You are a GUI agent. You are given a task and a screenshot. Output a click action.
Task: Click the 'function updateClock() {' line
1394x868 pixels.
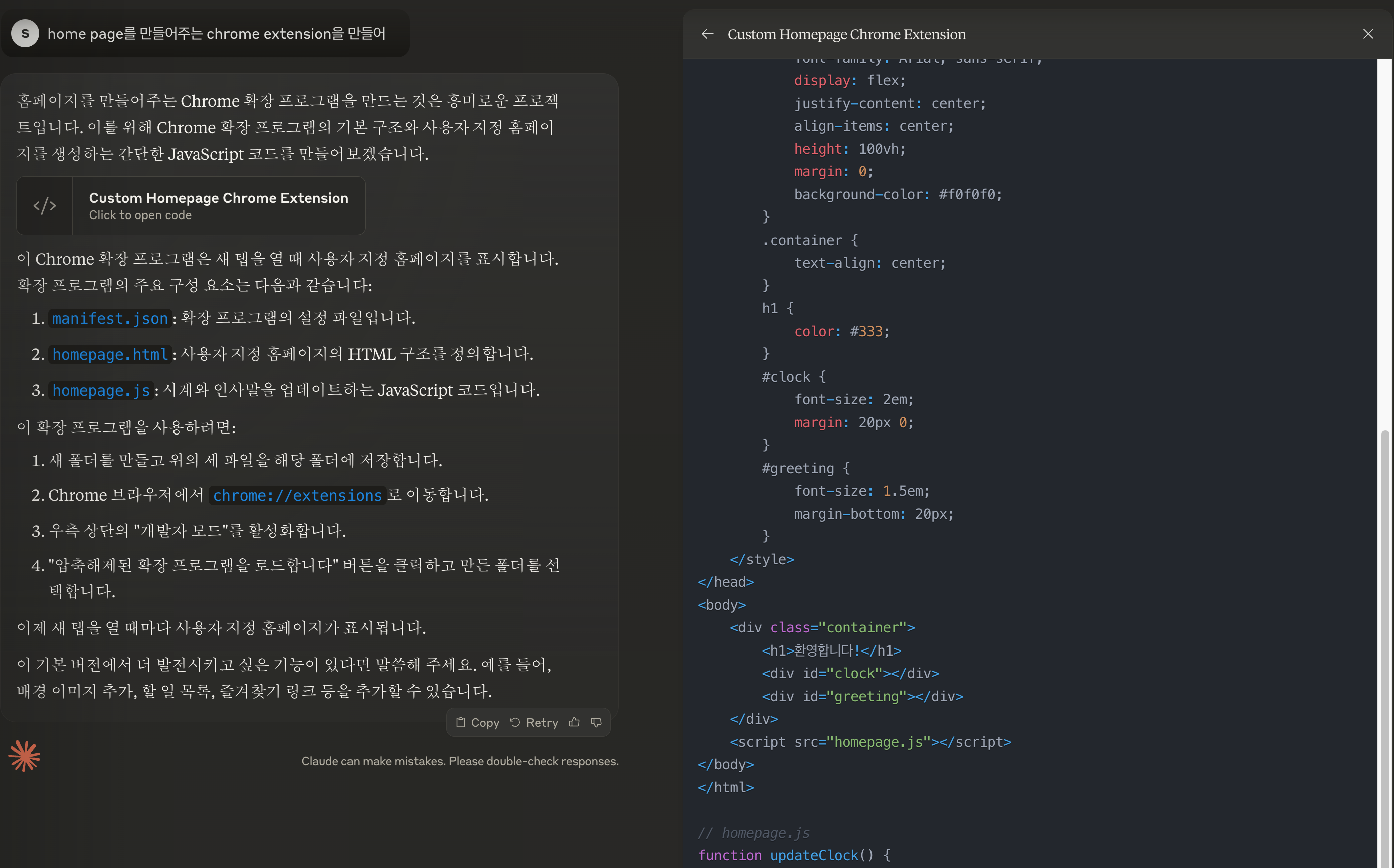(794, 855)
